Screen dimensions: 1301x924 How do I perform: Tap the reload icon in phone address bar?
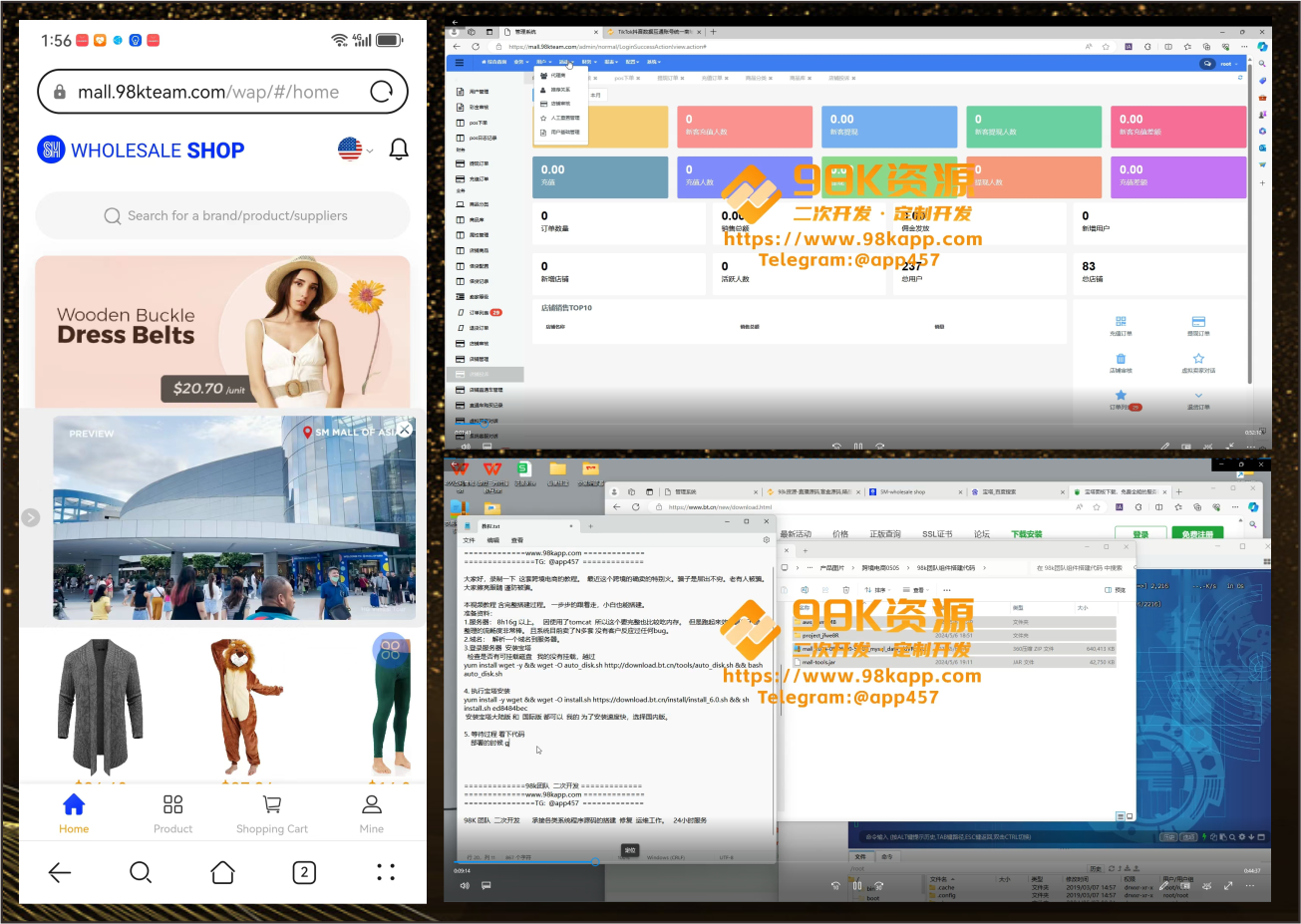[382, 92]
